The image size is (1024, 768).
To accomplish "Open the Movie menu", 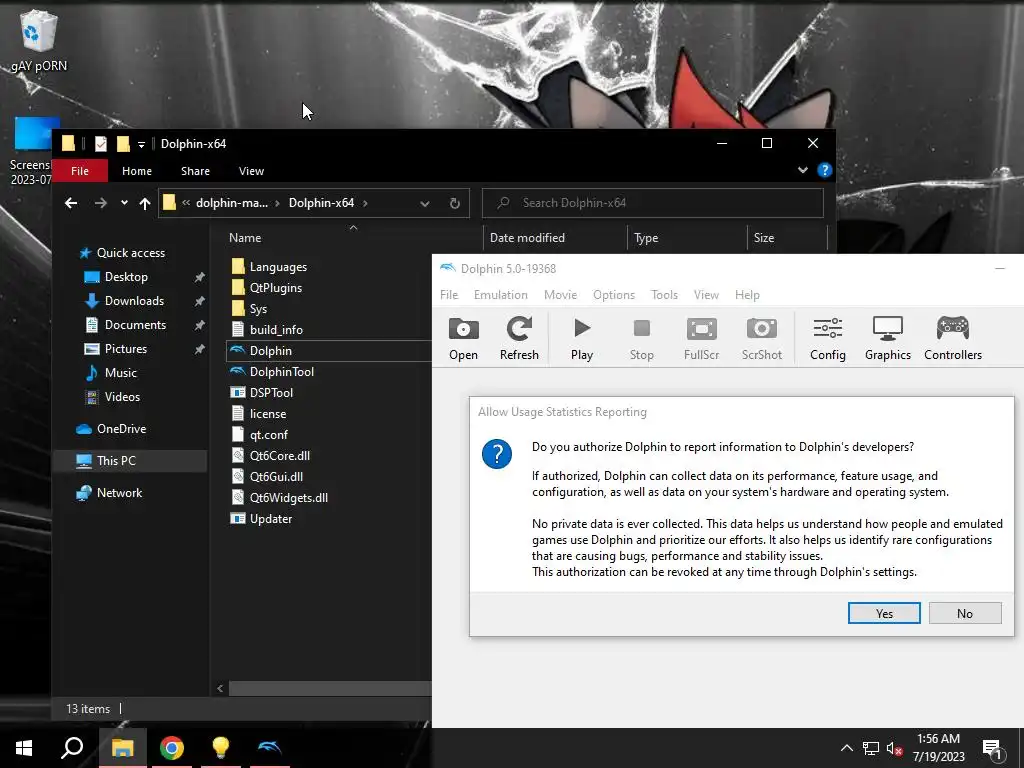I will (x=560, y=295).
